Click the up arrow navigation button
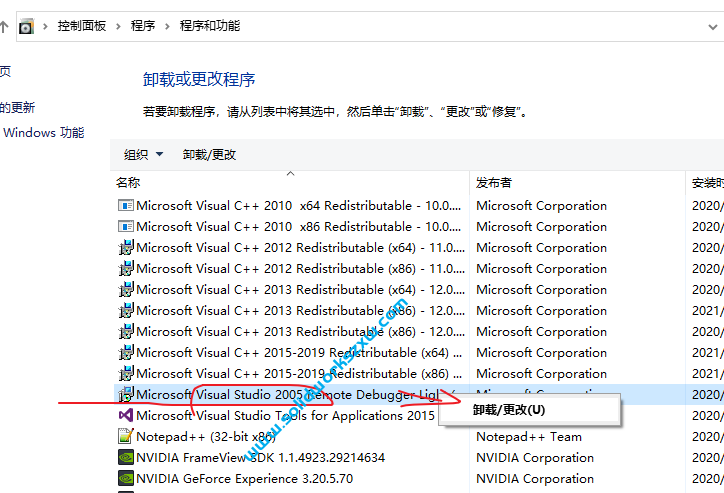The height and width of the screenshot is (493, 724). [4, 26]
